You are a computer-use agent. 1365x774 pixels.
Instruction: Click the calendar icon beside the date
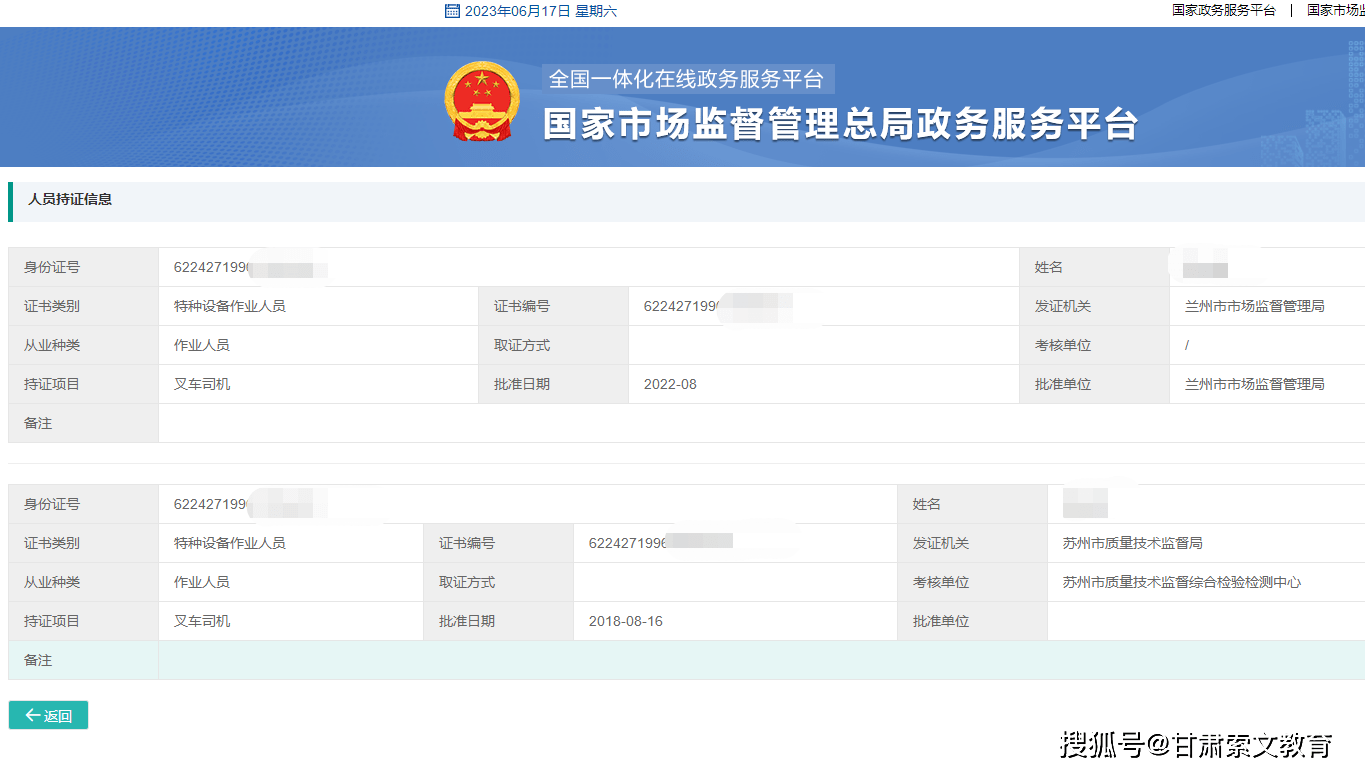point(452,11)
